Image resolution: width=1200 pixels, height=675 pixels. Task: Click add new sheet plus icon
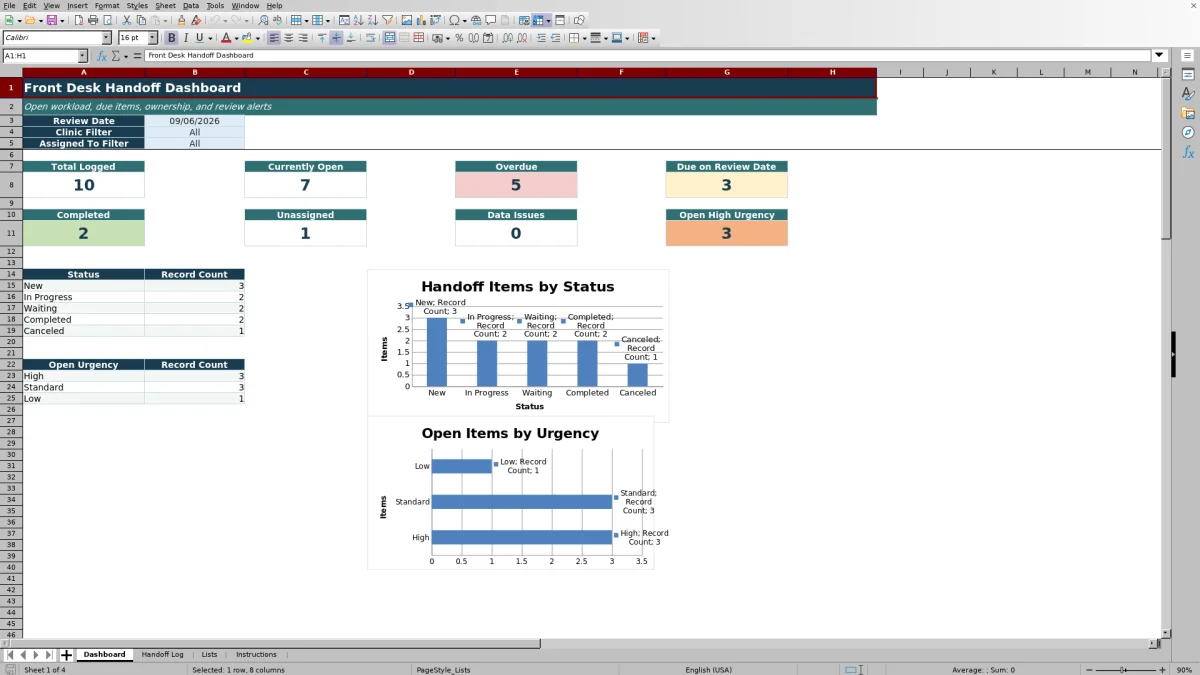(67, 655)
